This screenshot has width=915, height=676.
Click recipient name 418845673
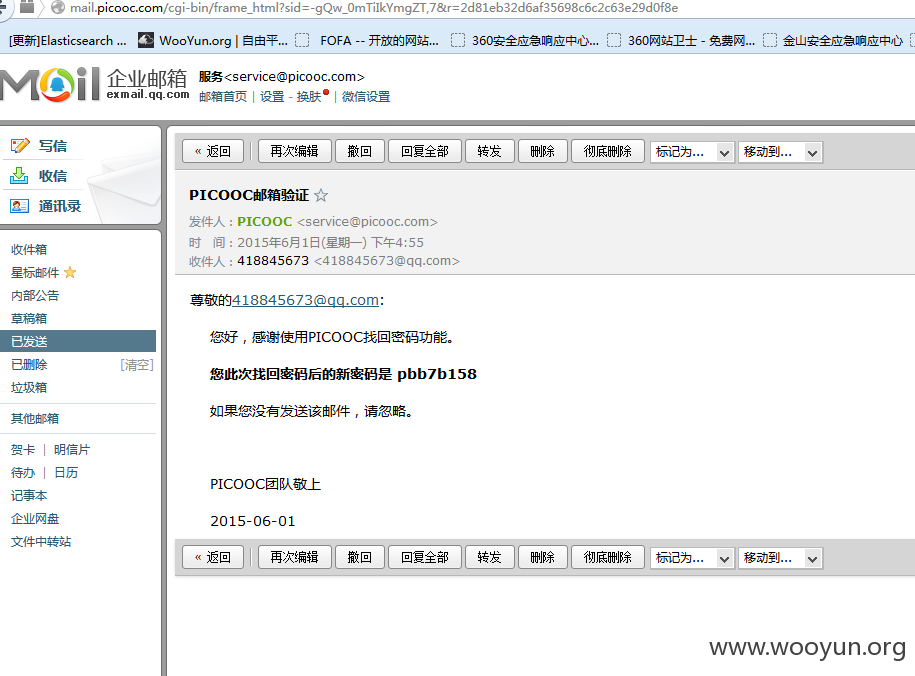click(273, 260)
